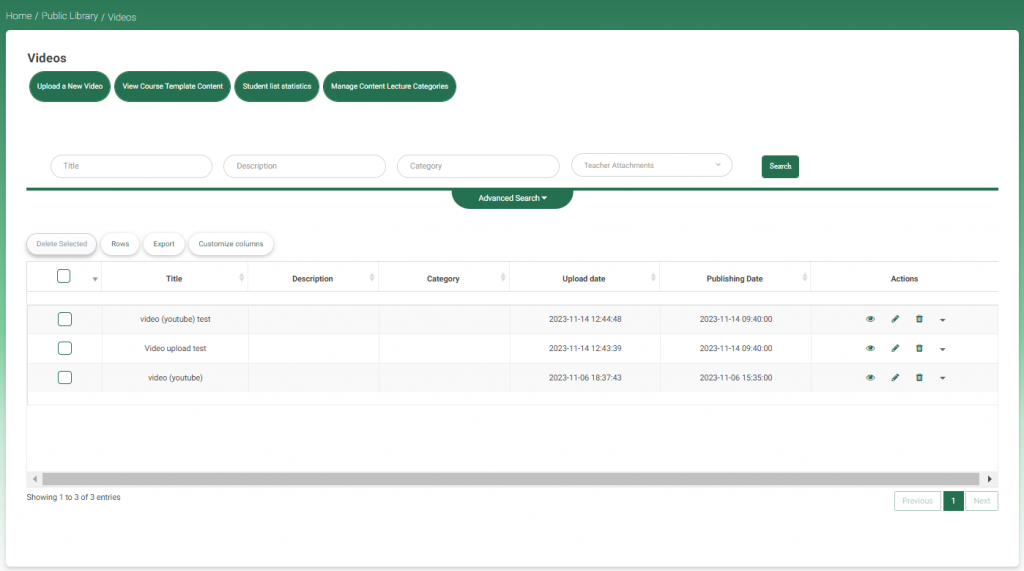Go to Next page

(982, 501)
